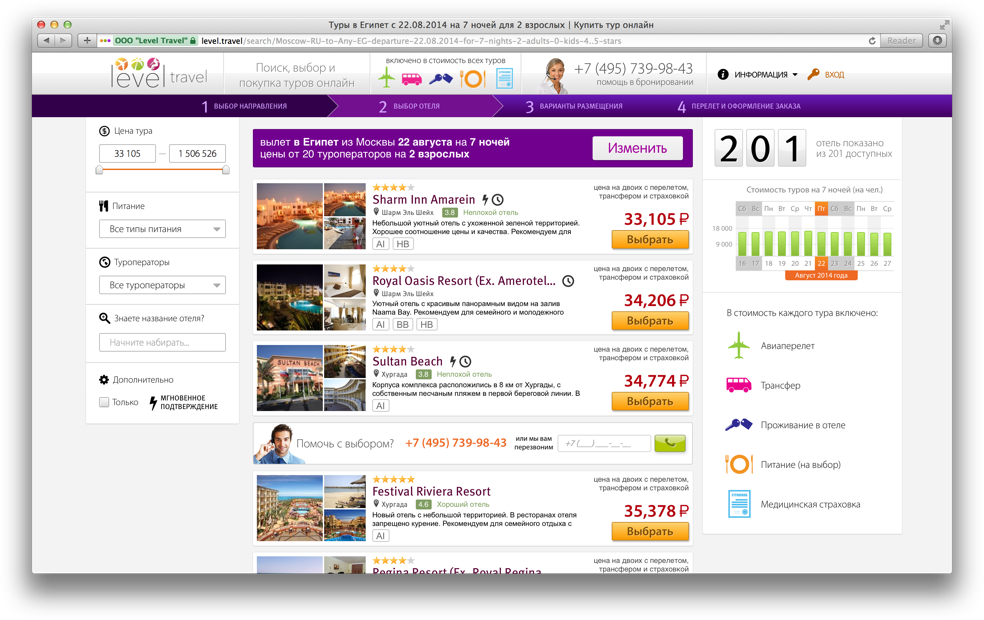Open Festival Riviera Resort main photo thumbnail

[x=290, y=508]
